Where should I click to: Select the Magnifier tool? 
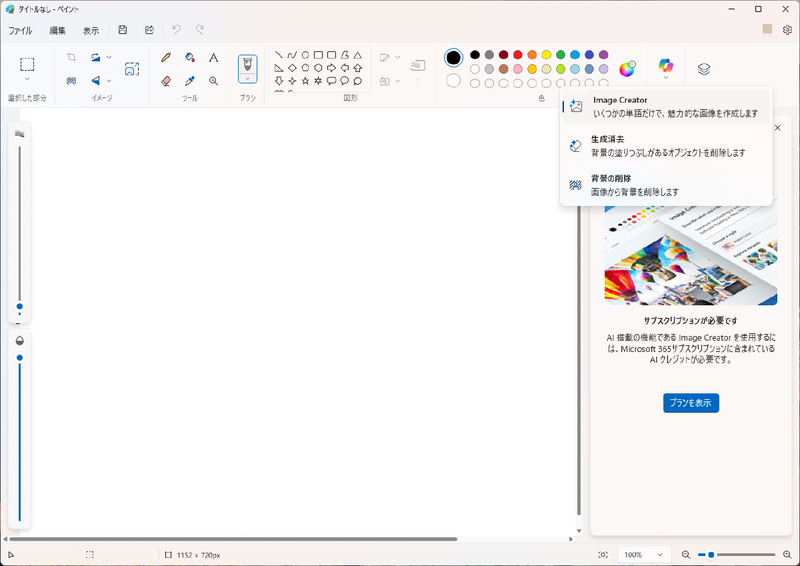(x=213, y=81)
